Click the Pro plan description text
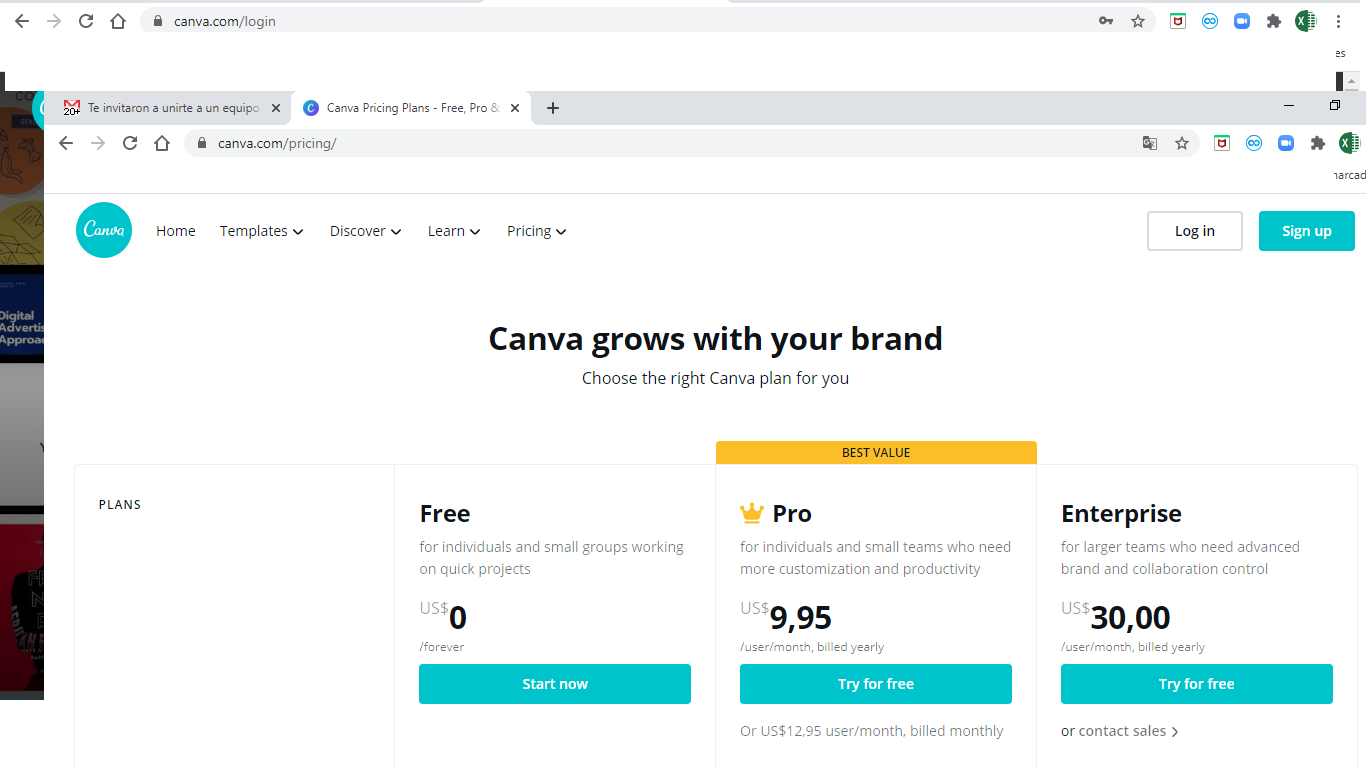This screenshot has height=768, width=1366. tap(876, 558)
